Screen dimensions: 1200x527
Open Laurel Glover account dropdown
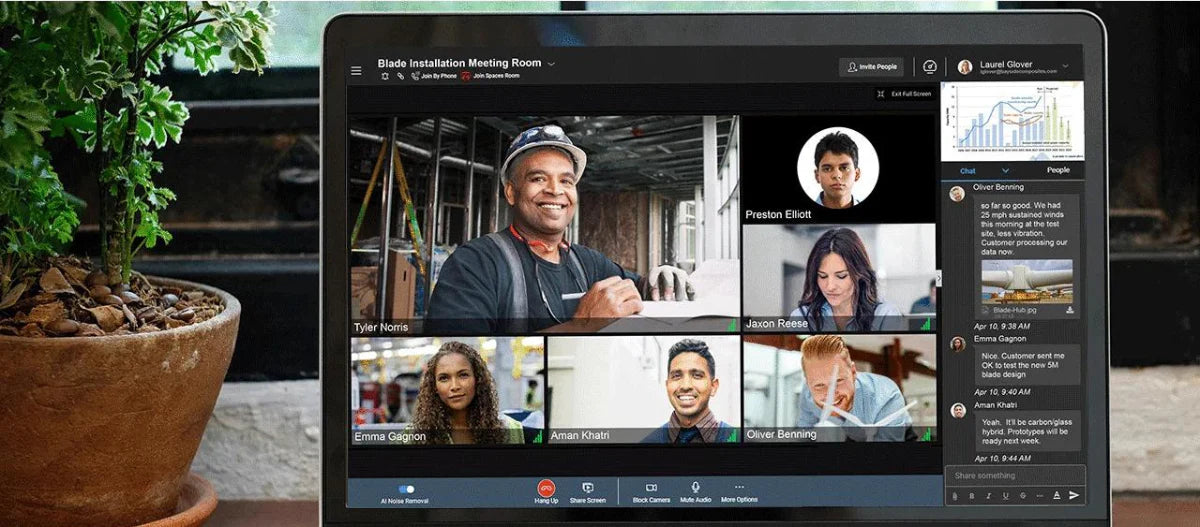(1065, 66)
